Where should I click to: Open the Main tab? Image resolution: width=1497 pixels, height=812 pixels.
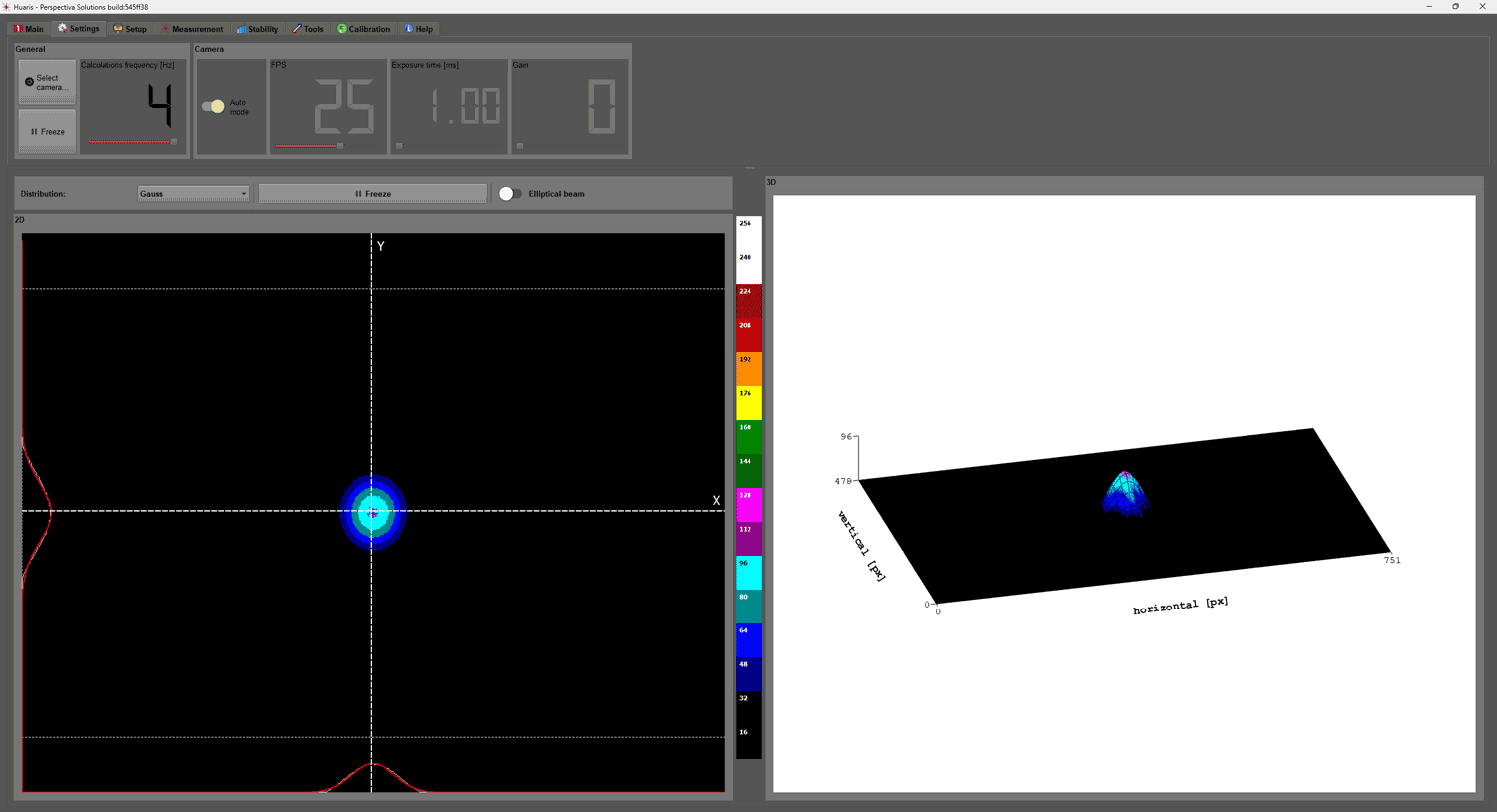[29, 29]
